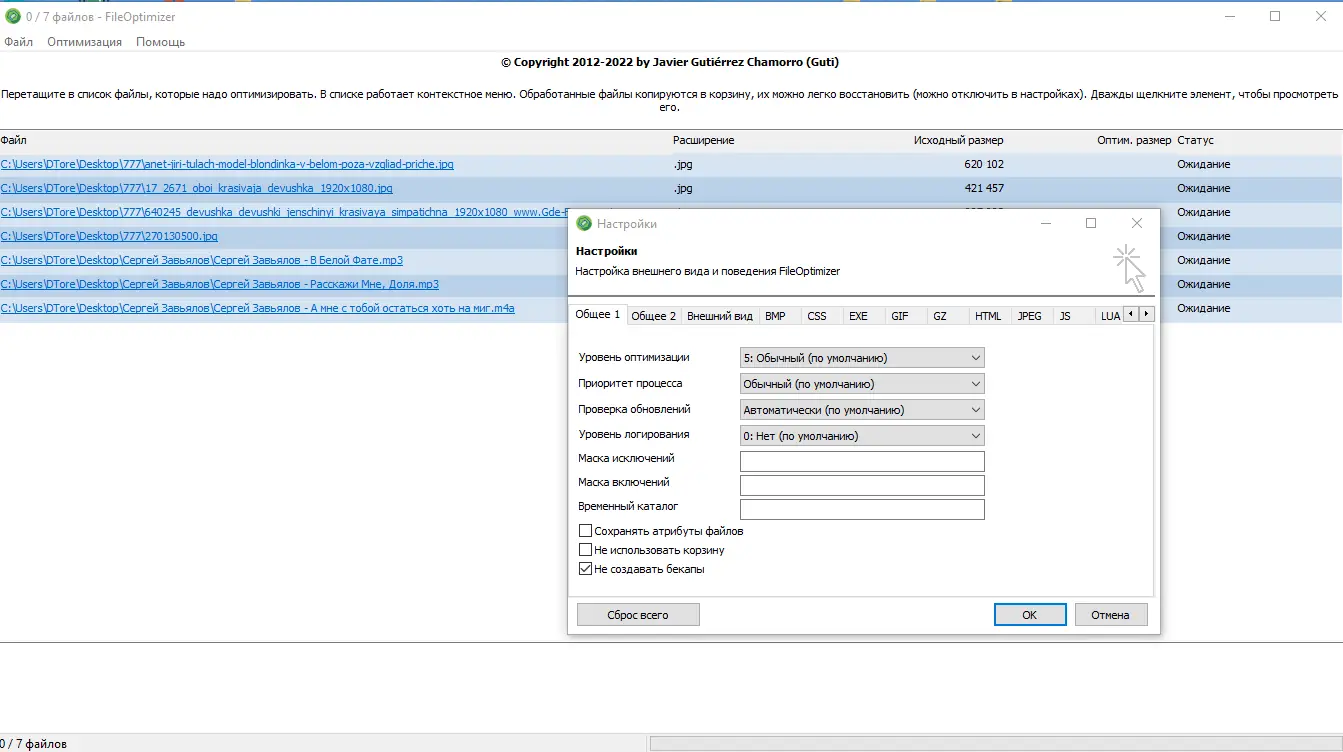The image size is (1343, 752).
Task: Click the В Белой Фате.mp3 file link
Action: [201, 260]
